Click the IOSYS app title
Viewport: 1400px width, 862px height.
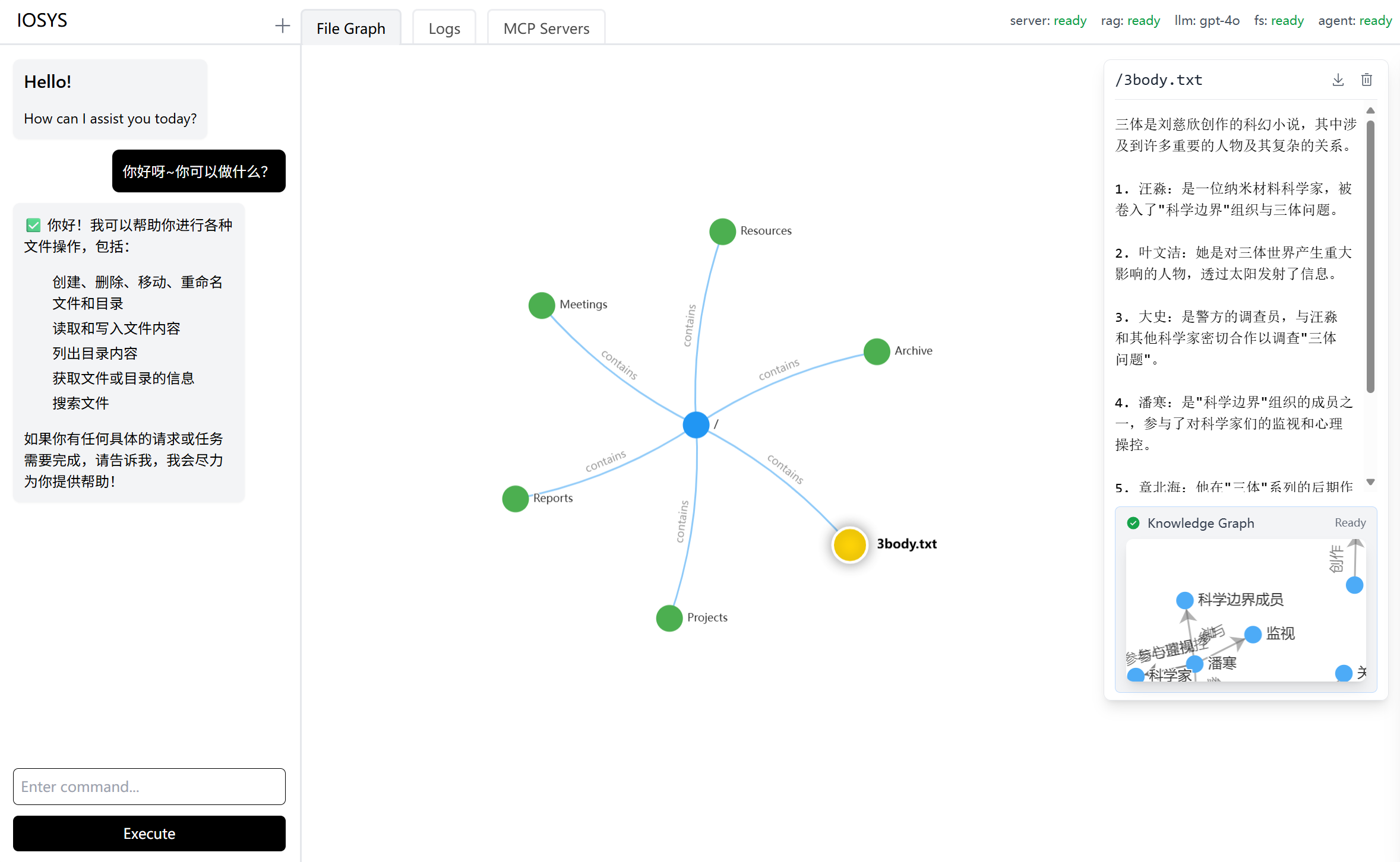[x=42, y=20]
